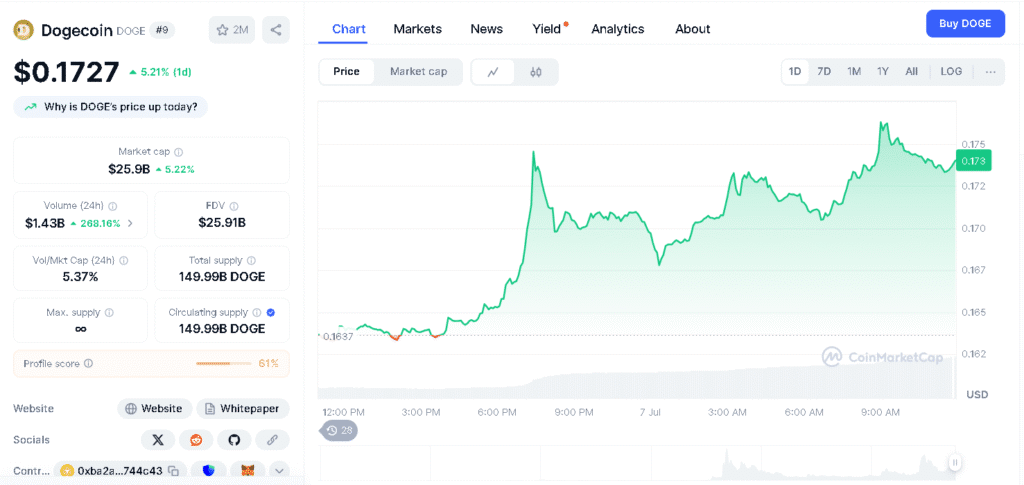Select the Market cap toggle

point(419,72)
